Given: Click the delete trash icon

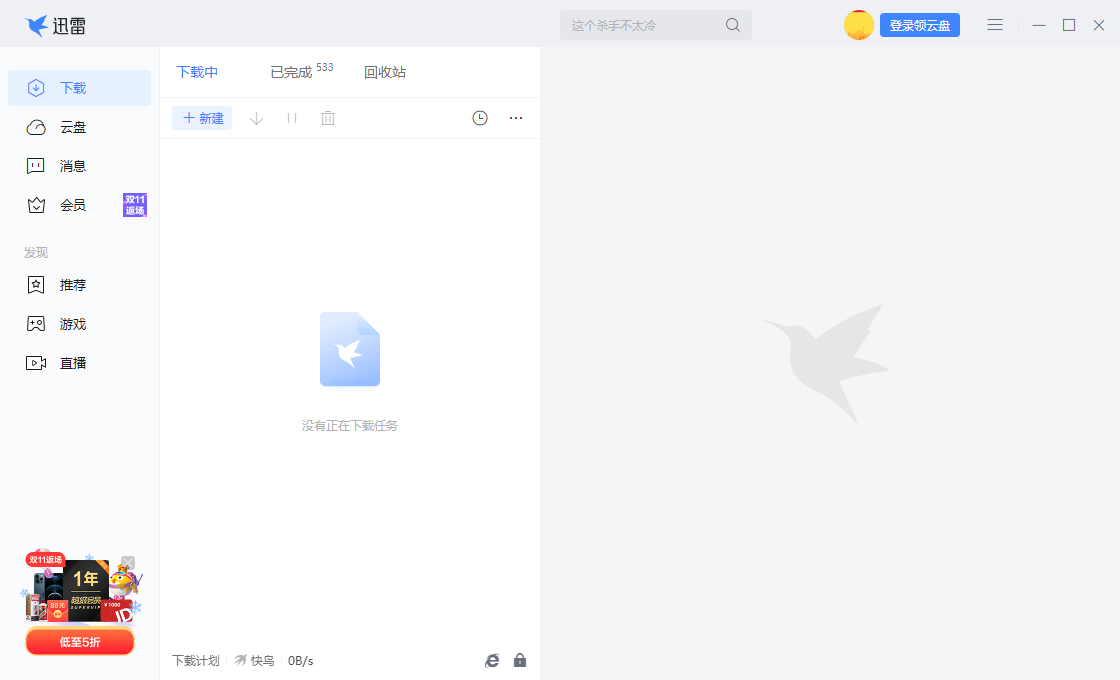Looking at the screenshot, I should click(328, 118).
